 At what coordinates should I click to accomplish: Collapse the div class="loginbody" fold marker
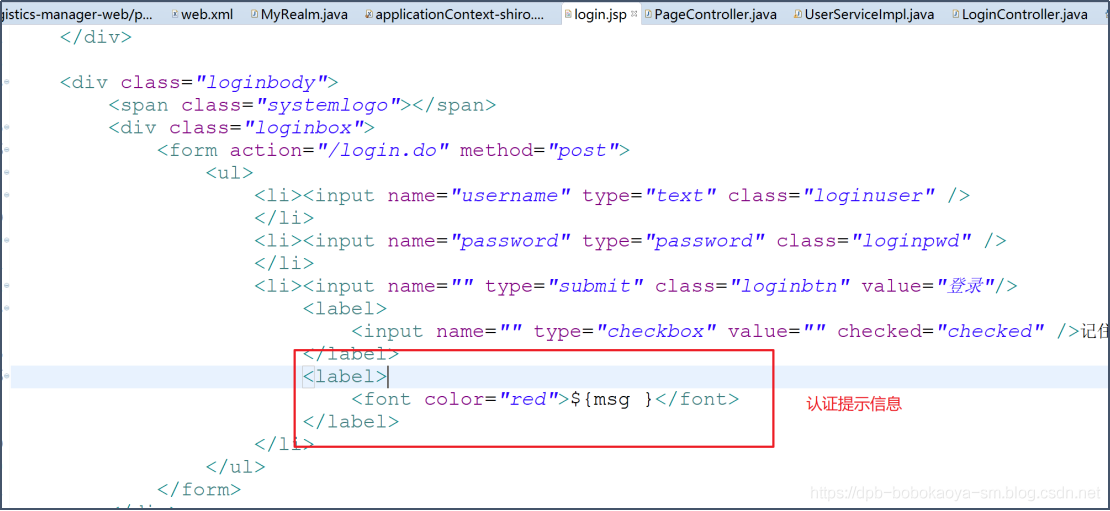coord(6,83)
